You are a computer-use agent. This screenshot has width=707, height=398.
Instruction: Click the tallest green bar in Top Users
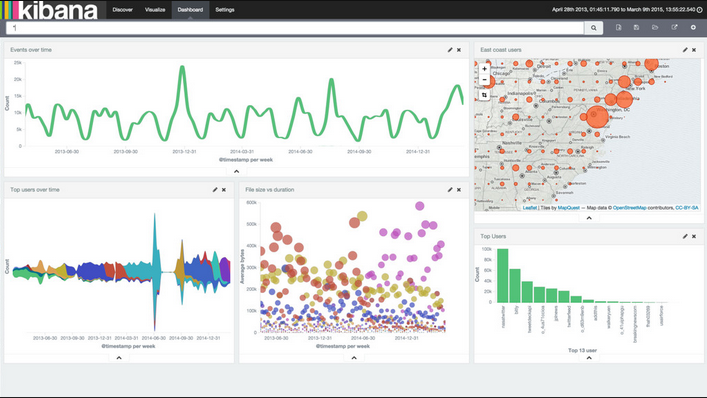point(502,275)
